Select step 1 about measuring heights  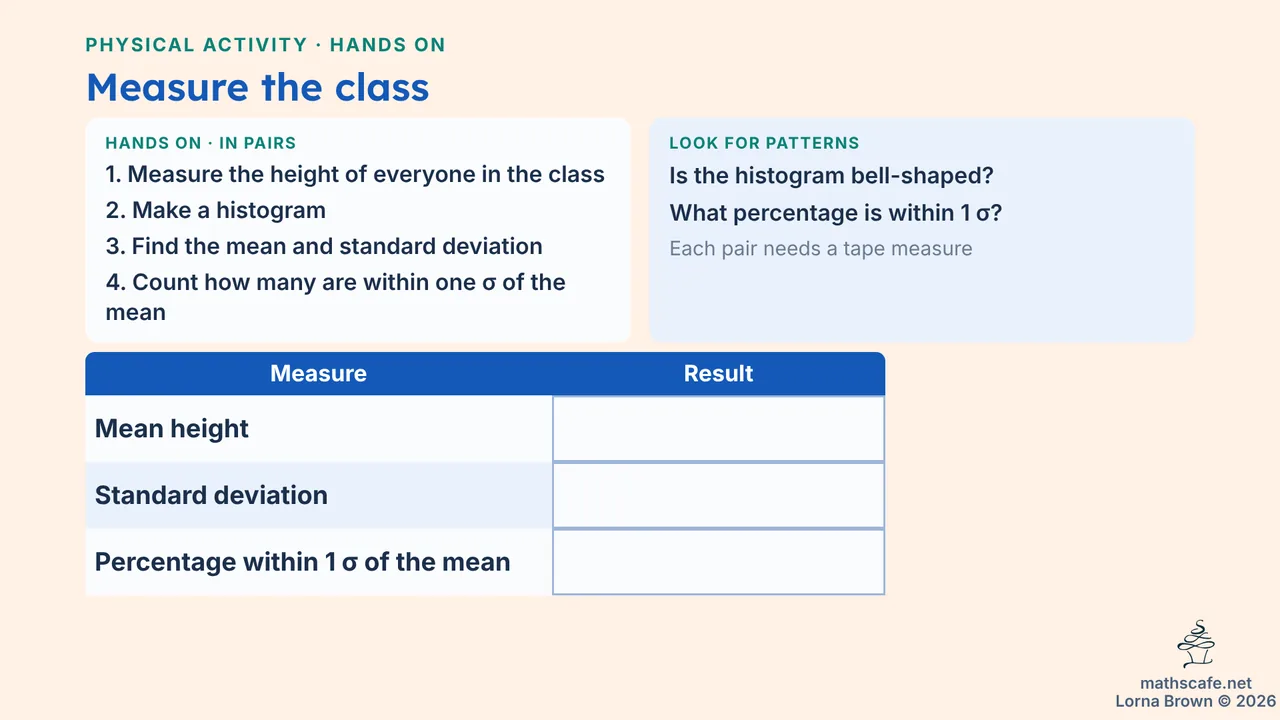[355, 174]
